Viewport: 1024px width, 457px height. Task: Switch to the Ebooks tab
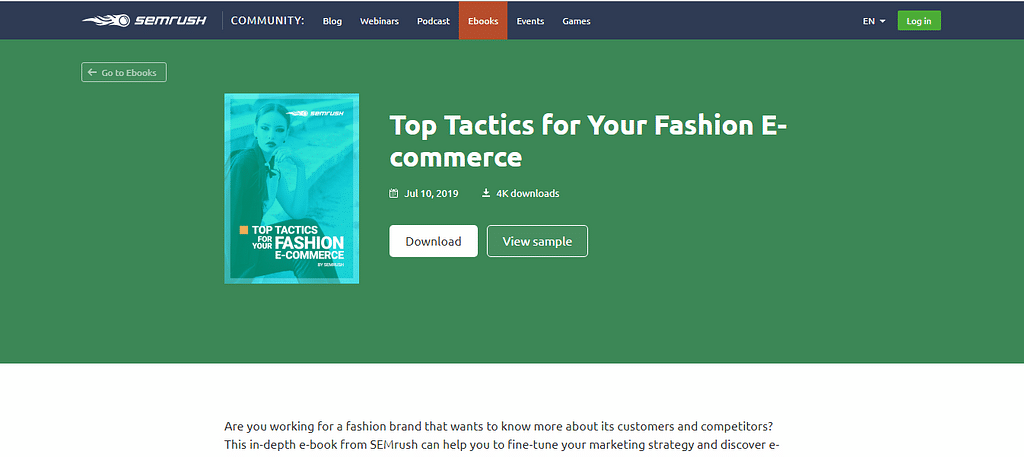tap(483, 21)
